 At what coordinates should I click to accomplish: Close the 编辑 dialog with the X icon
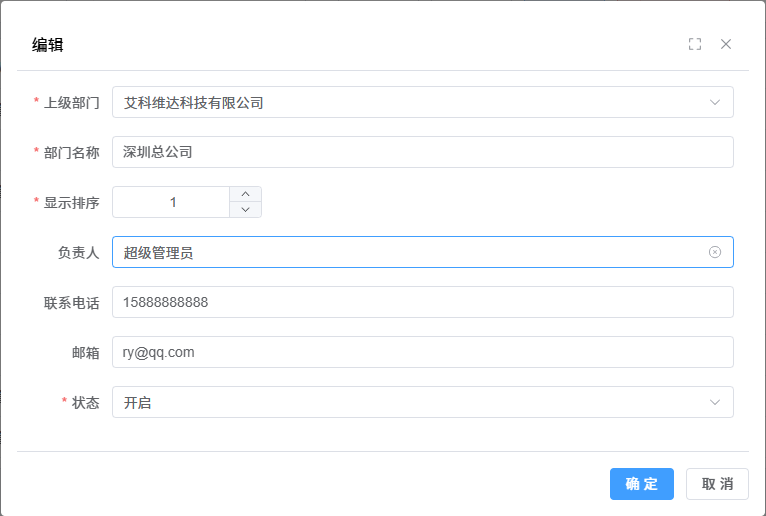coord(726,44)
